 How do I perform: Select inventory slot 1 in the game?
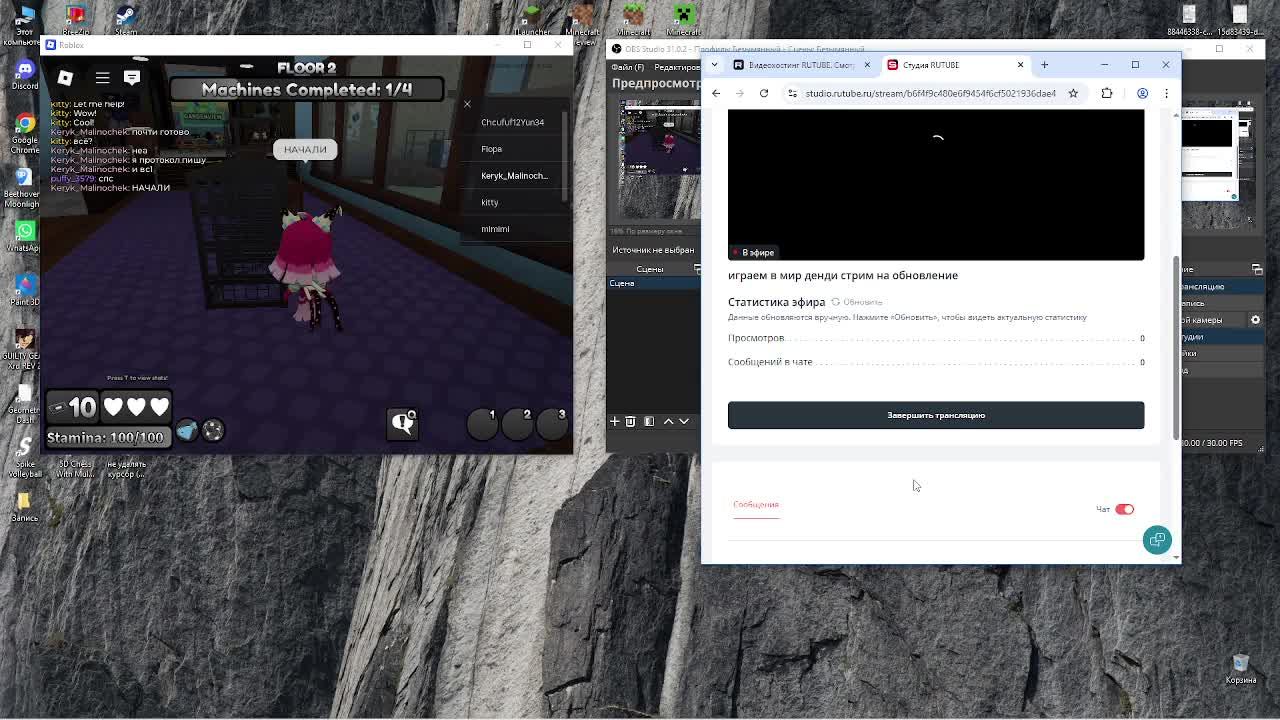[482, 424]
